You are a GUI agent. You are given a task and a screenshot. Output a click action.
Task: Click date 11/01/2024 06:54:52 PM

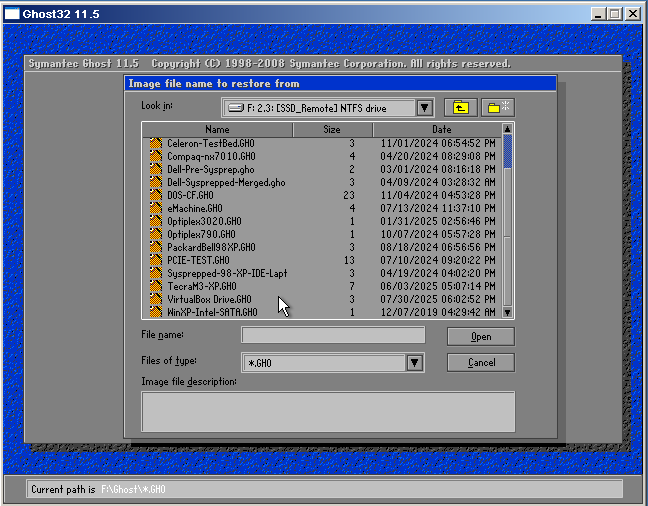438,143
